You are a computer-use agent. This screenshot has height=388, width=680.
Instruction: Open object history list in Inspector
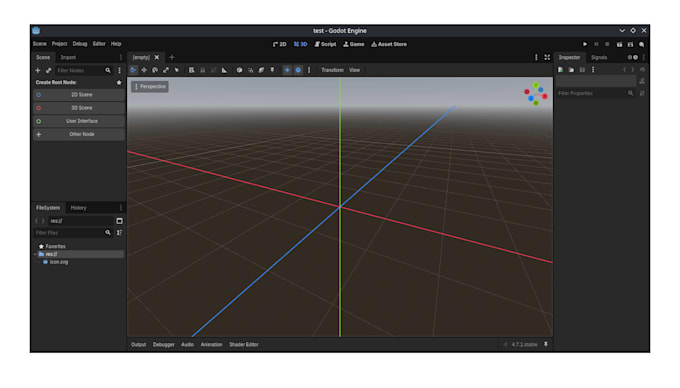642,70
